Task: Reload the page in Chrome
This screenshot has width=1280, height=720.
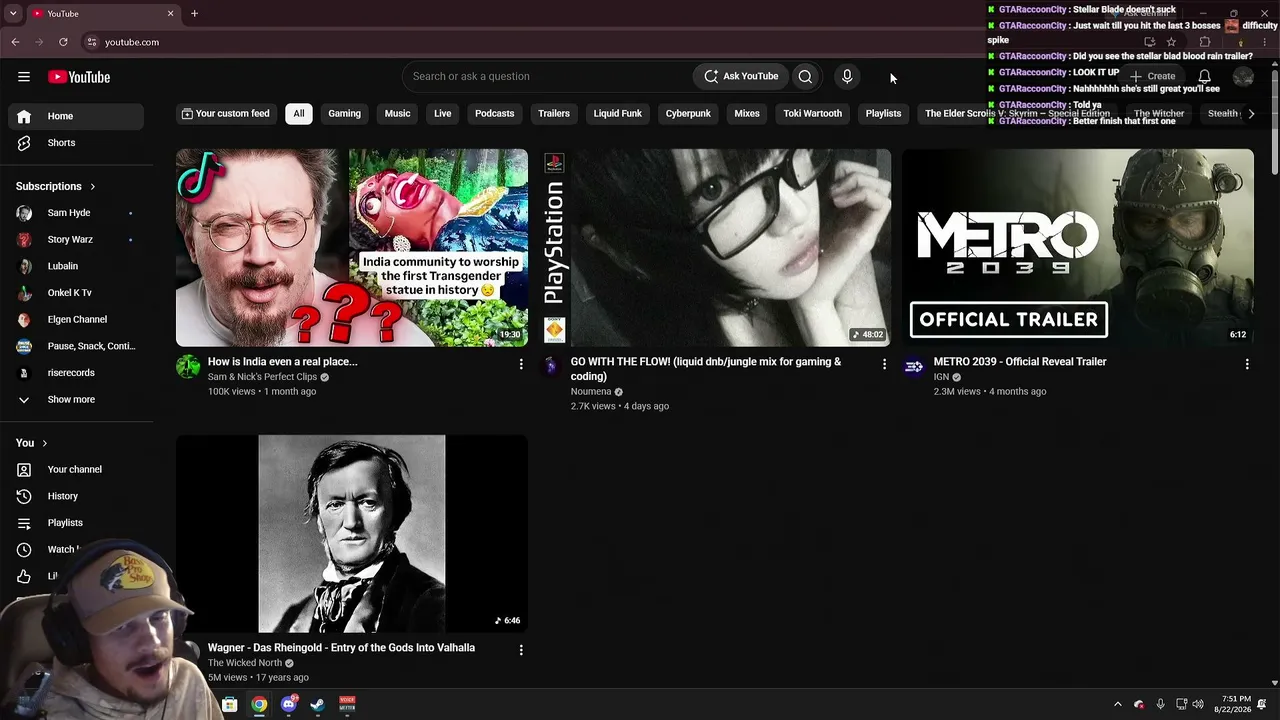Action: [x=63, y=42]
